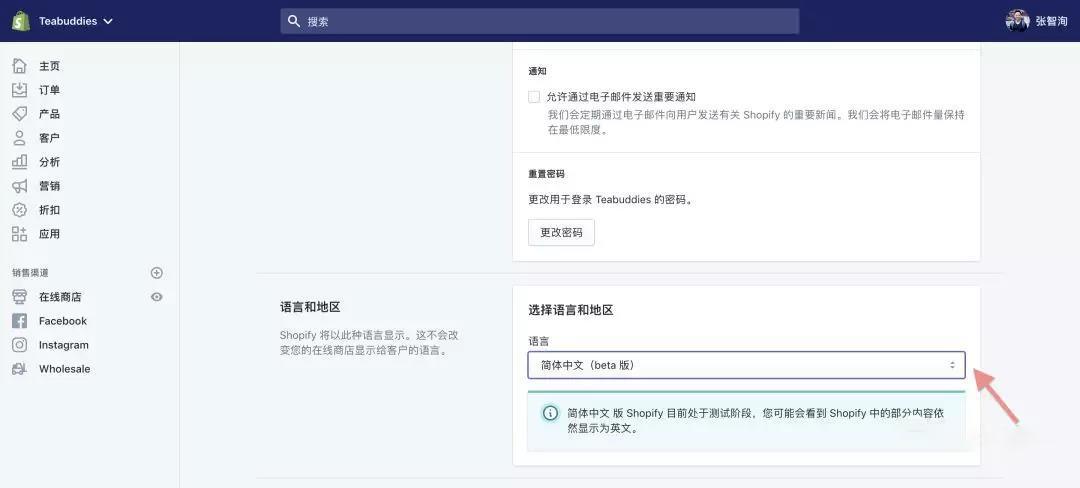Select Instagram sales channel
Image resolution: width=1080 pixels, height=488 pixels.
click(x=63, y=345)
